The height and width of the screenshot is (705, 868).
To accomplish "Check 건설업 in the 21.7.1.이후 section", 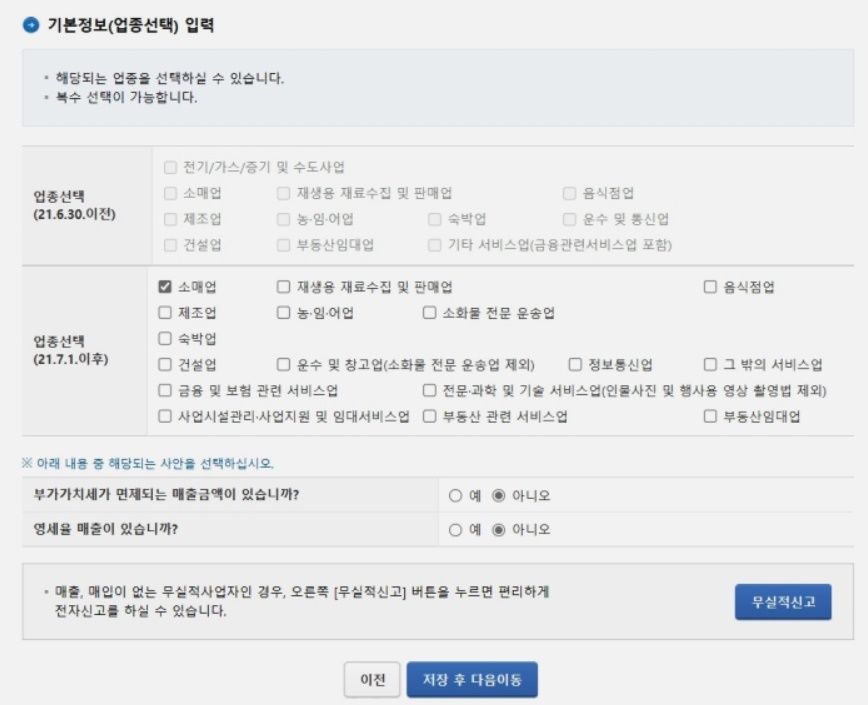I will pos(164,364).
